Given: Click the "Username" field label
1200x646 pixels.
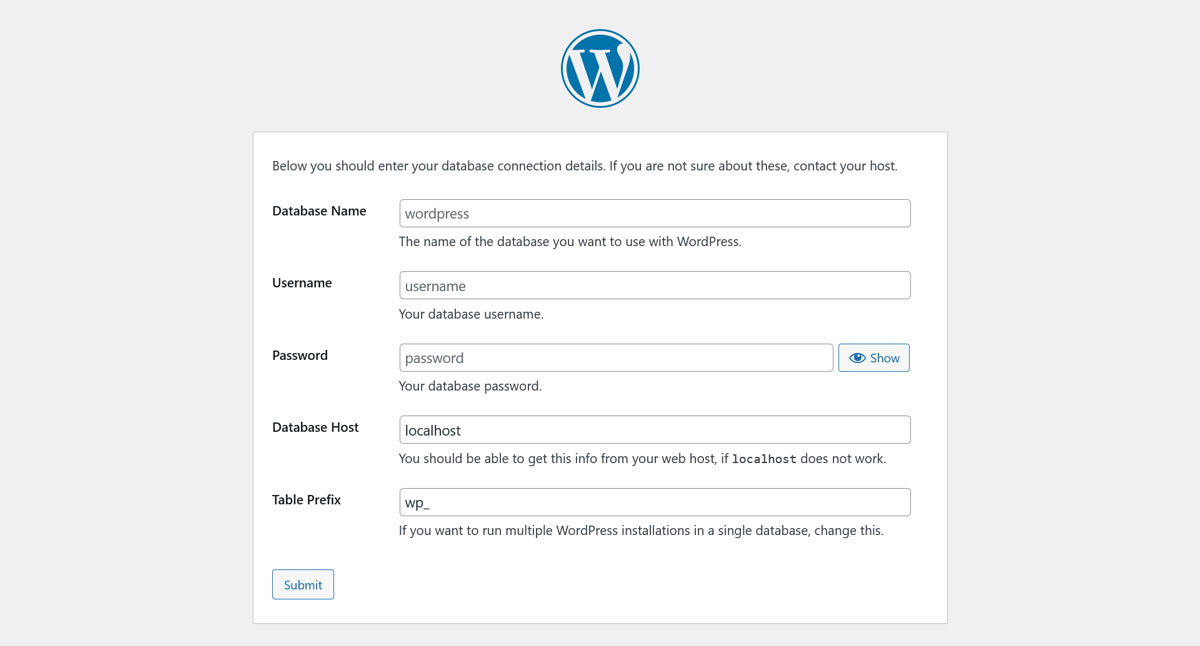Looking at the screenshot, I should click(302, 283).
